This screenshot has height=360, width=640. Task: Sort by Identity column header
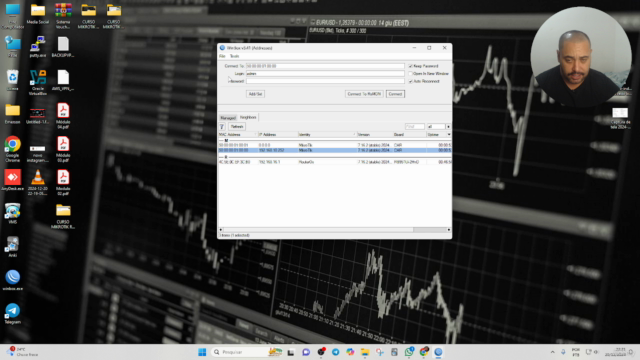[327, 135]
